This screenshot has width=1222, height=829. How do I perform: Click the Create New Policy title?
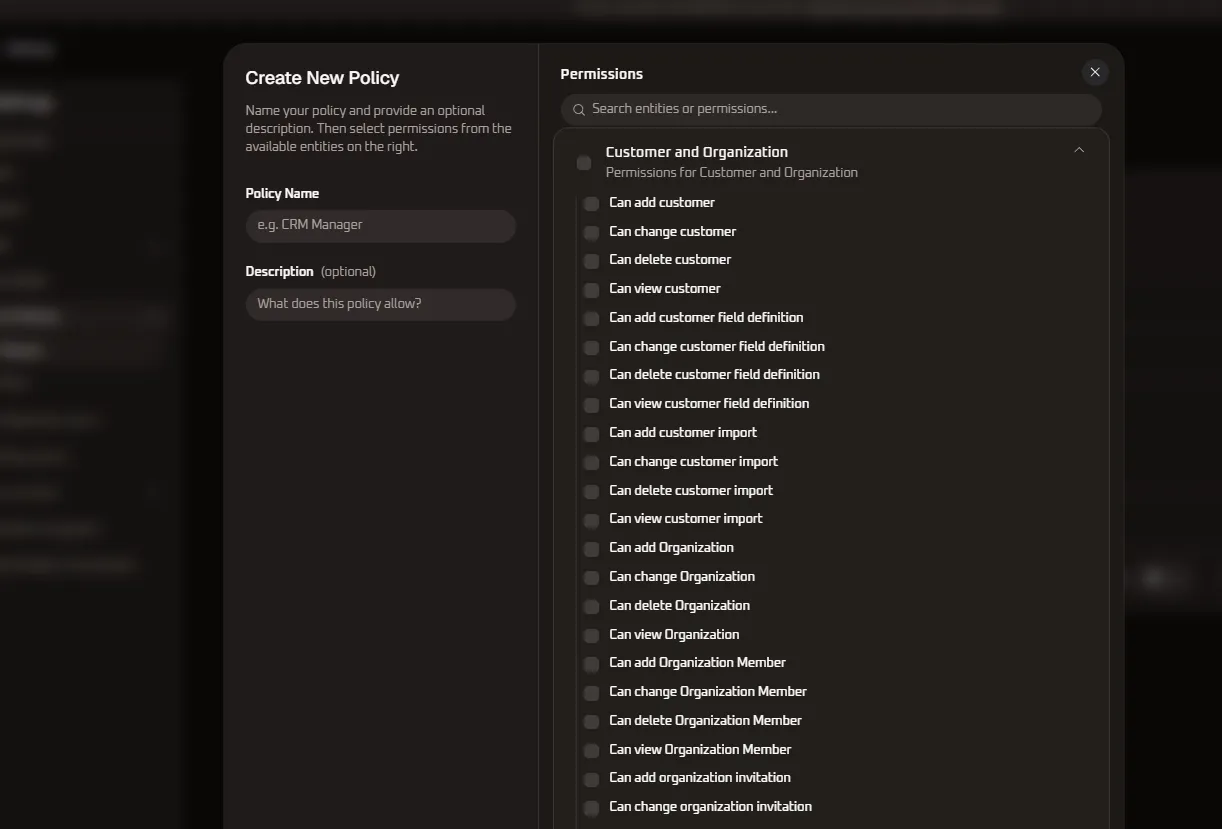[322, 78]
